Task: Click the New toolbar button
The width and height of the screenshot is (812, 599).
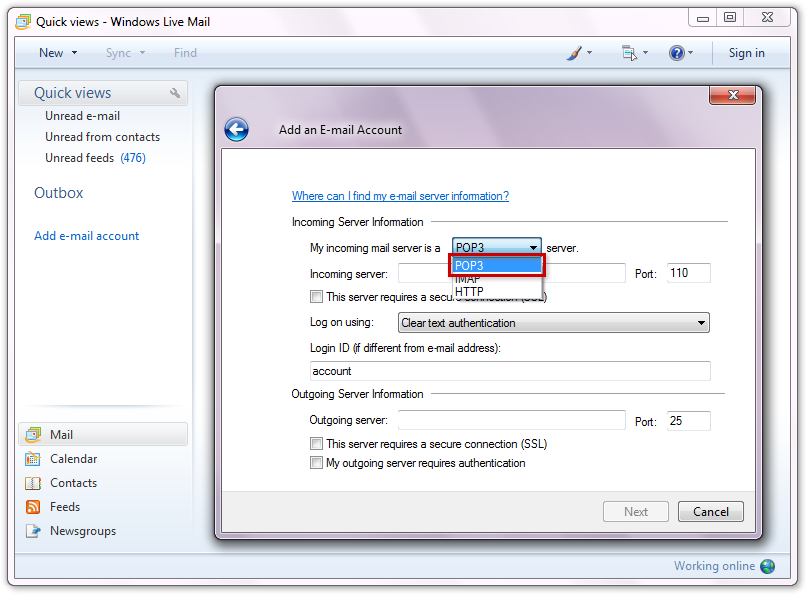Action: [51, 53]
